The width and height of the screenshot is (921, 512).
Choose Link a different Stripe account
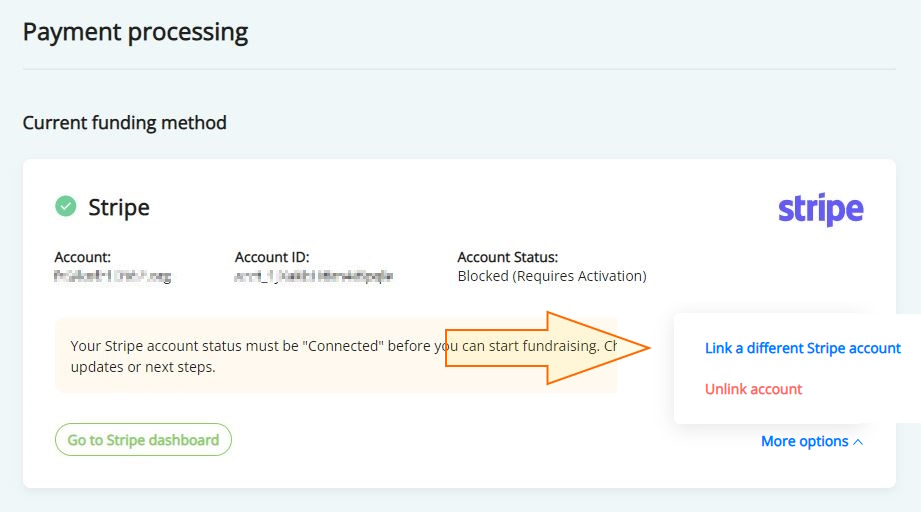pyautogui.click(x=802, y=348)
